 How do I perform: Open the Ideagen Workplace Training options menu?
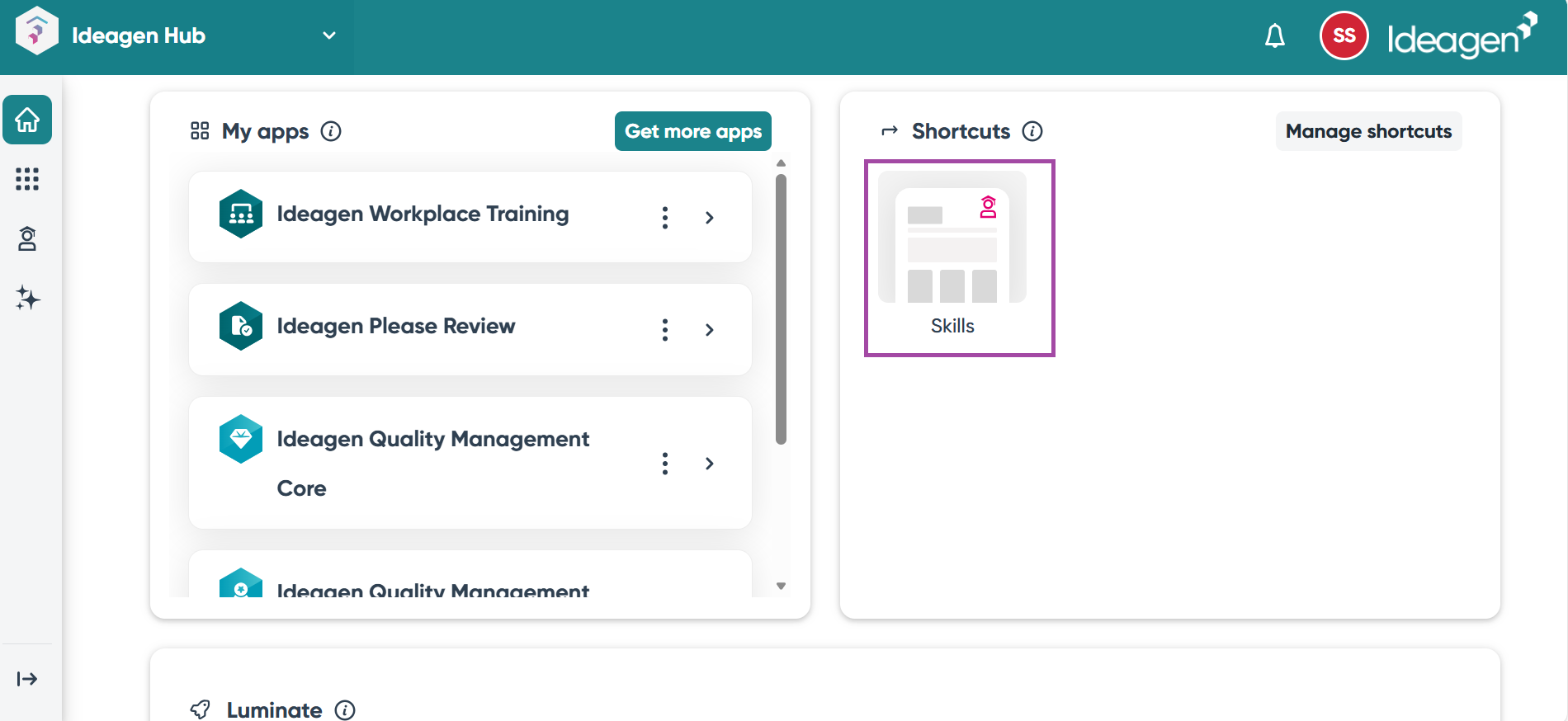coord(665,218)
